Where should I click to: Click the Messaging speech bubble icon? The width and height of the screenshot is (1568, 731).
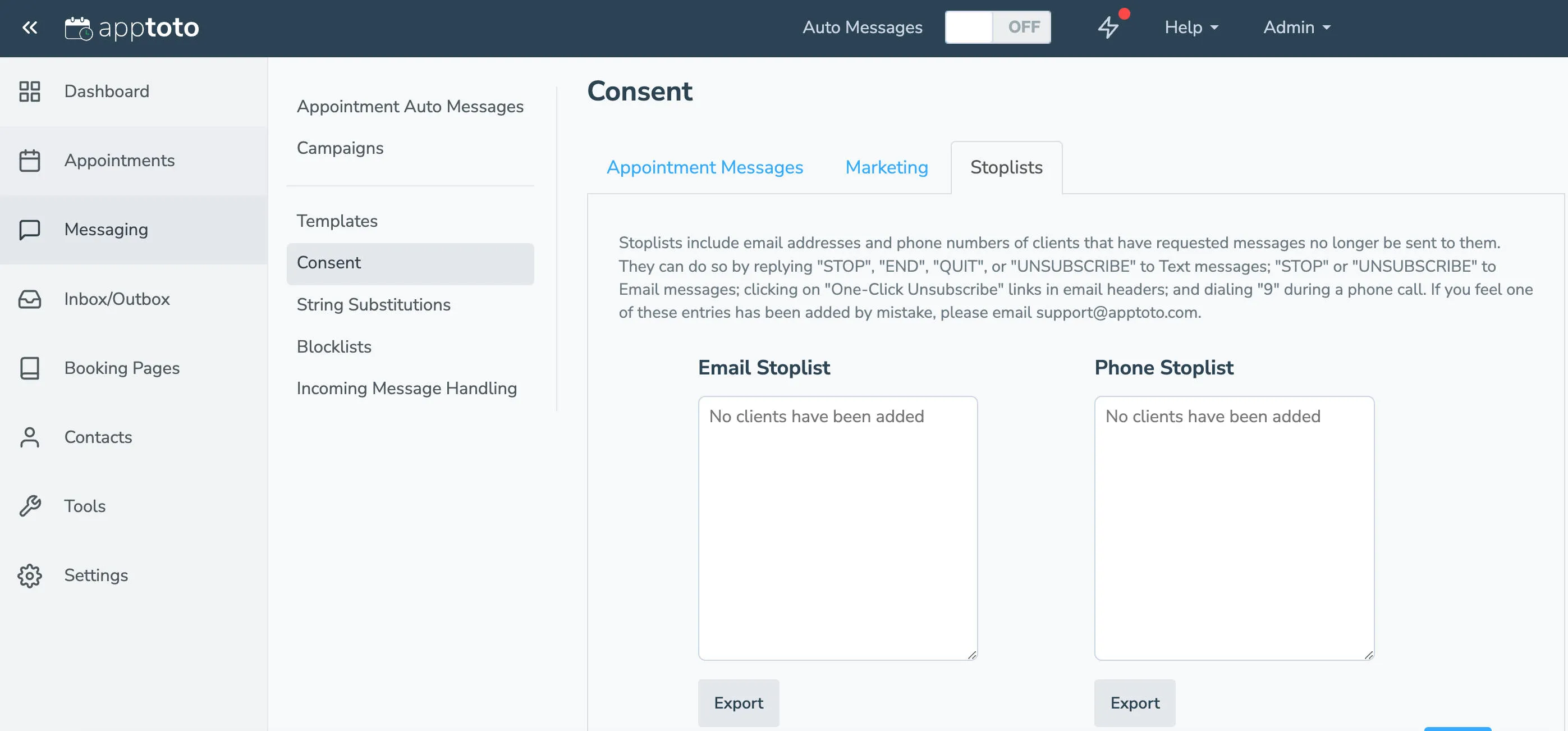tap(29, 230)
